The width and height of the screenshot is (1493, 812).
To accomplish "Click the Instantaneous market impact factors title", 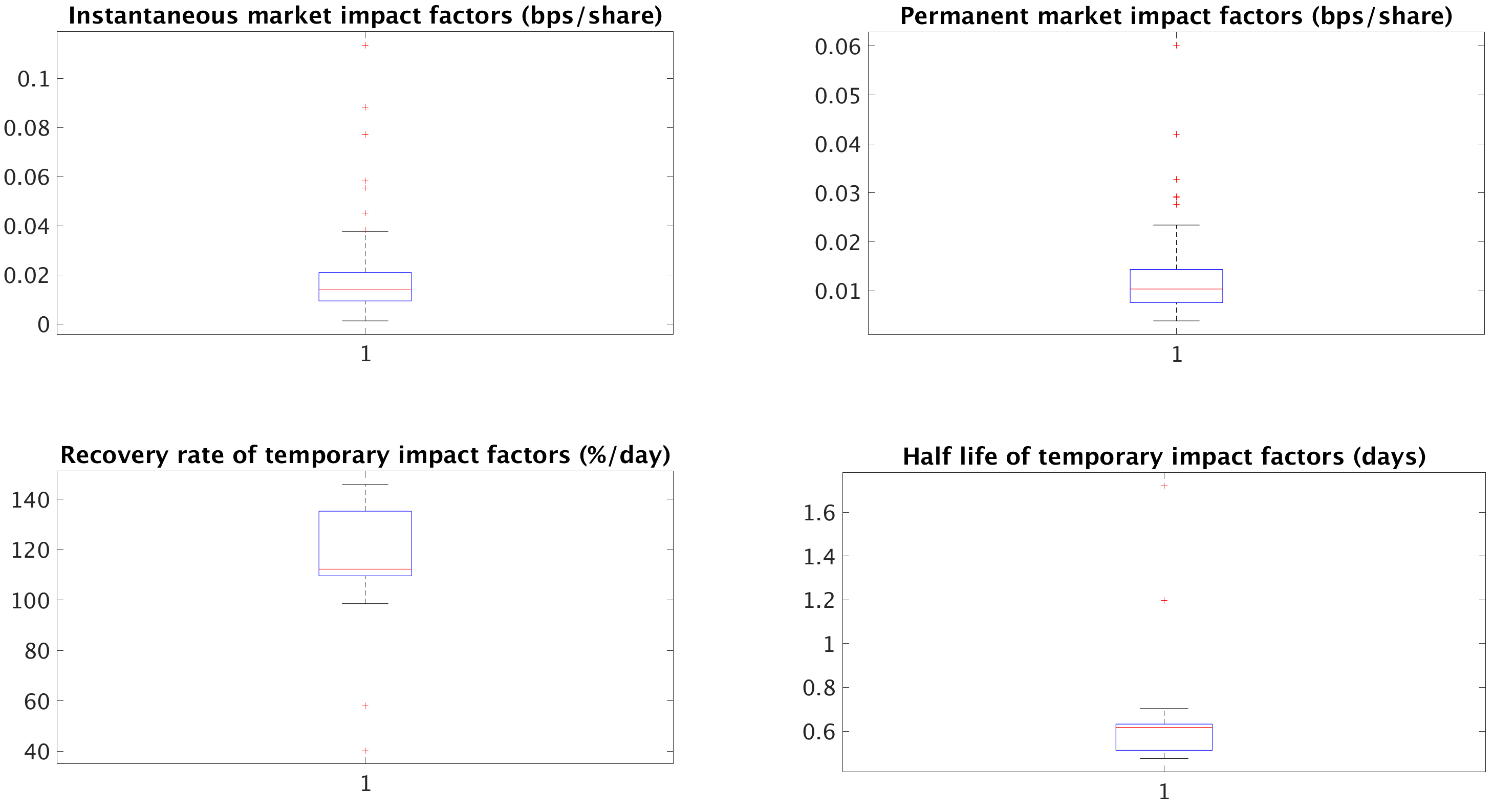I will 365,16.
